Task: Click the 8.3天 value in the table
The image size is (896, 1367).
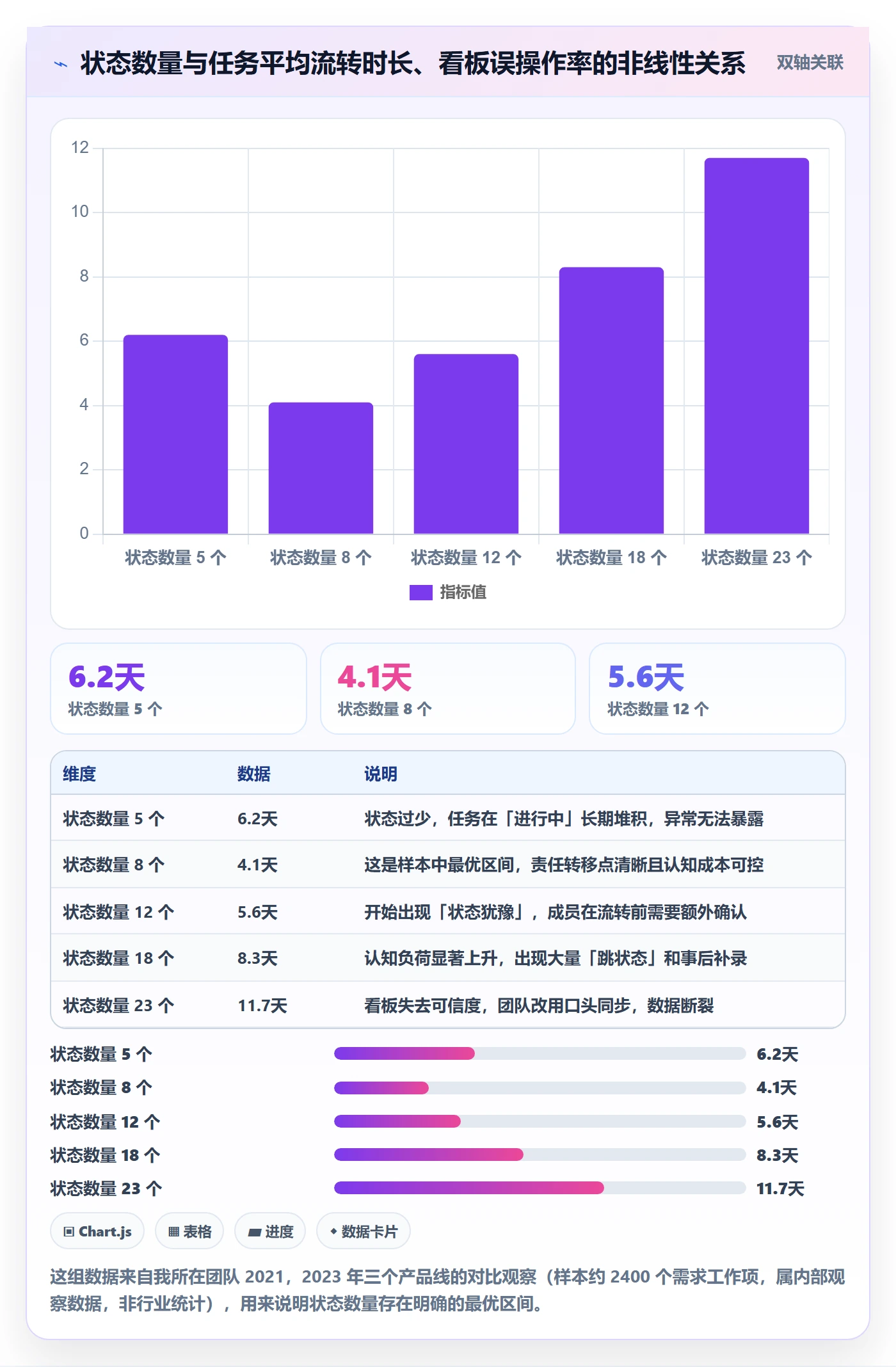Action: [257, 958]
